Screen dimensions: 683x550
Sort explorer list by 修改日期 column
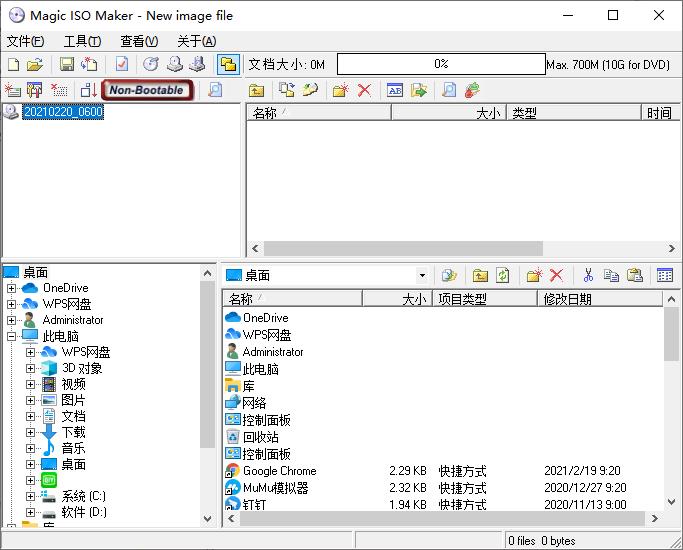pyautogui.click(x=600, y=299)
